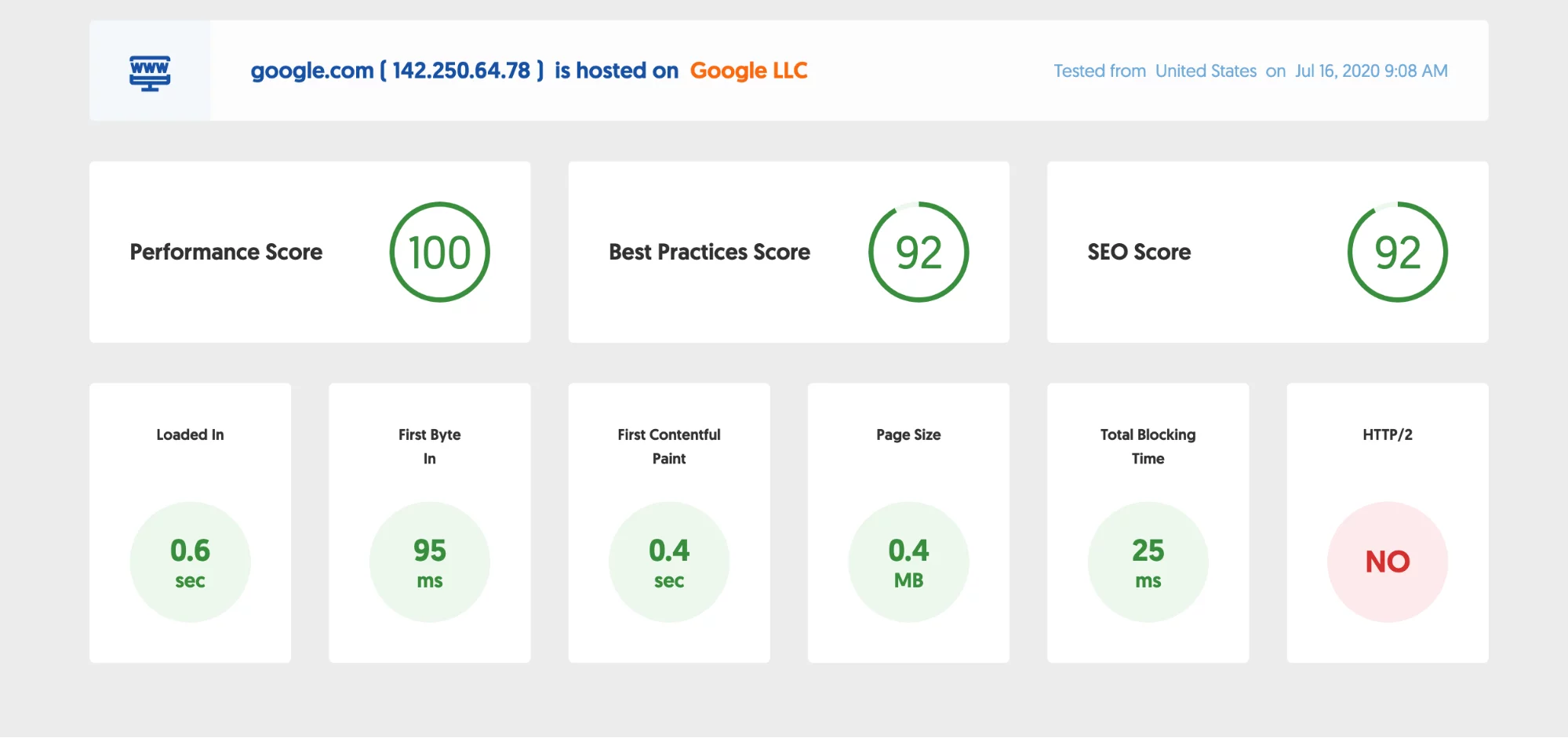Viewport: 1568px width, 738px height.
Task: Select the Best Practices Score label
Action: click(709, 252)
